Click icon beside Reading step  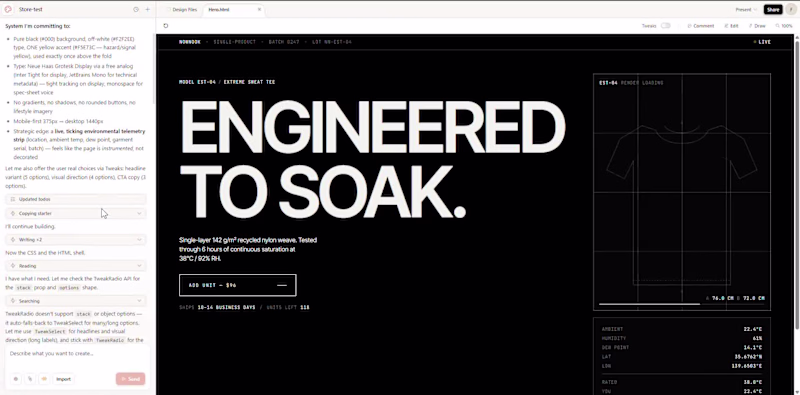click(x=13, y=266)
